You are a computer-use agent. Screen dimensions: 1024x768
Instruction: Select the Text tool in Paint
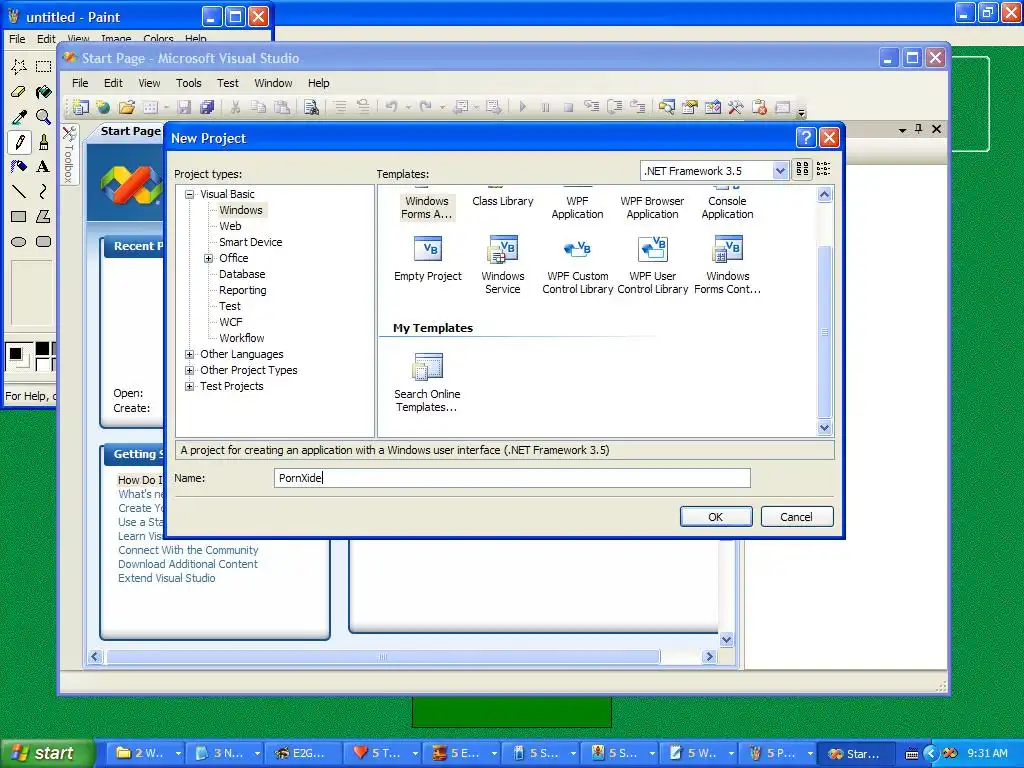click(44, 166)
